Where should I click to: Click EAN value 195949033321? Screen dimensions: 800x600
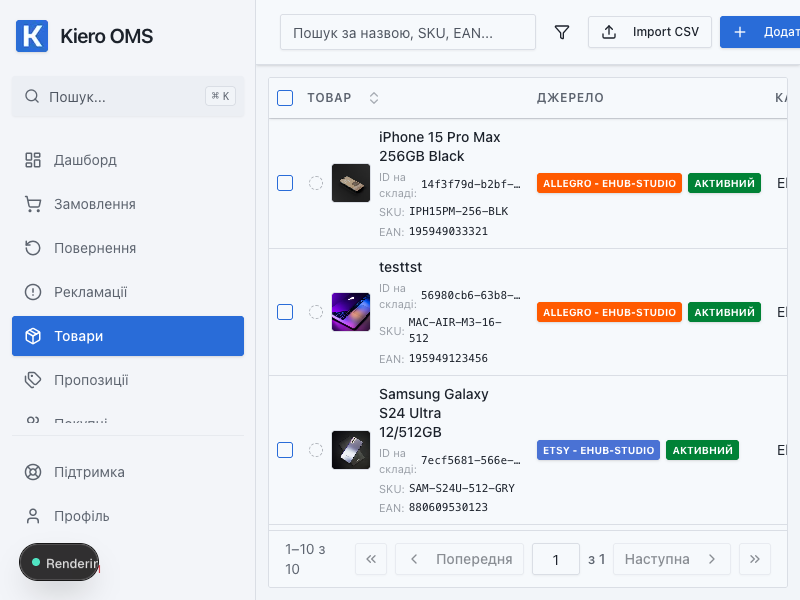[448, 231]
